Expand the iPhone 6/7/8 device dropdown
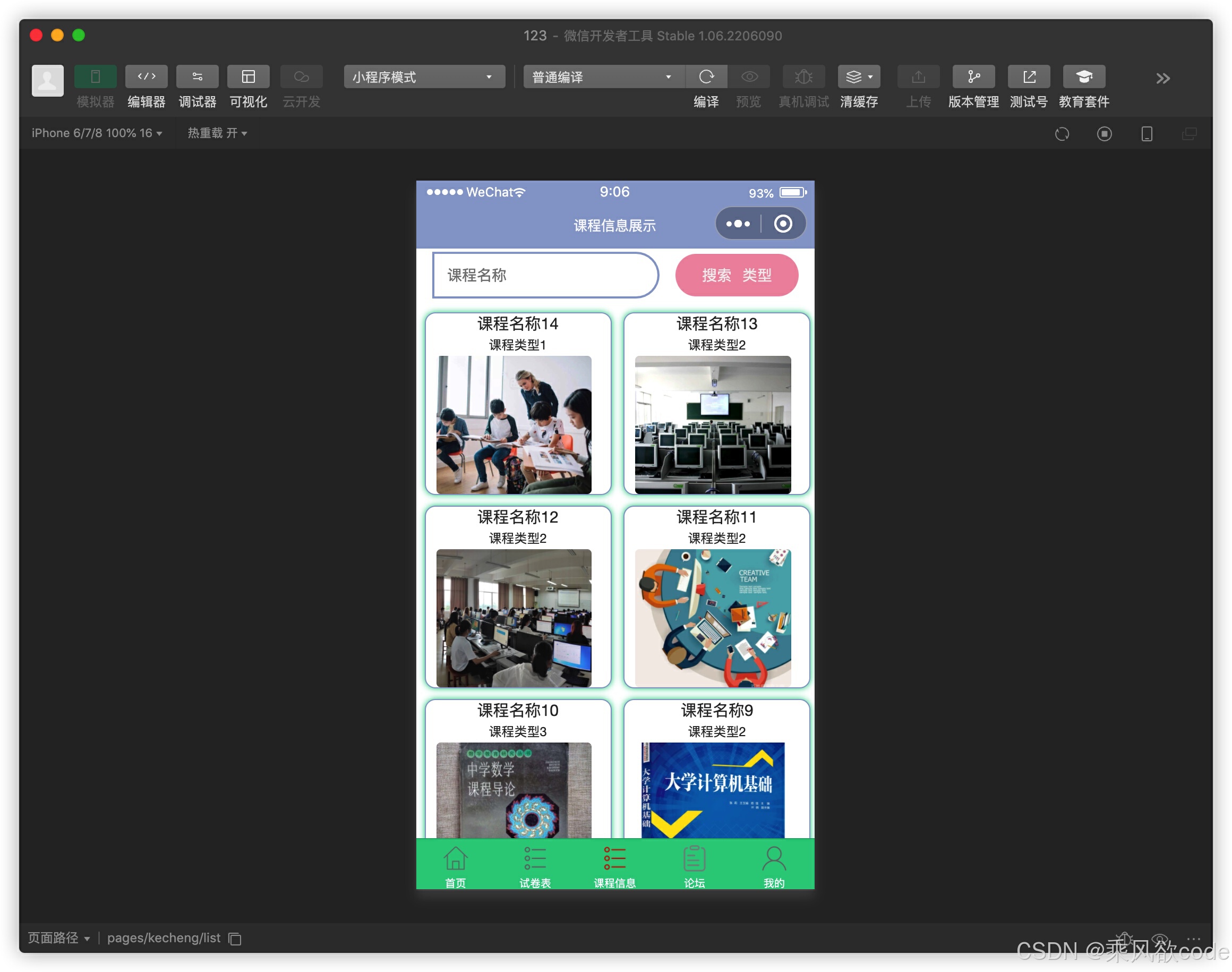This screenshot has height=972, width=1232. [97, 133]
